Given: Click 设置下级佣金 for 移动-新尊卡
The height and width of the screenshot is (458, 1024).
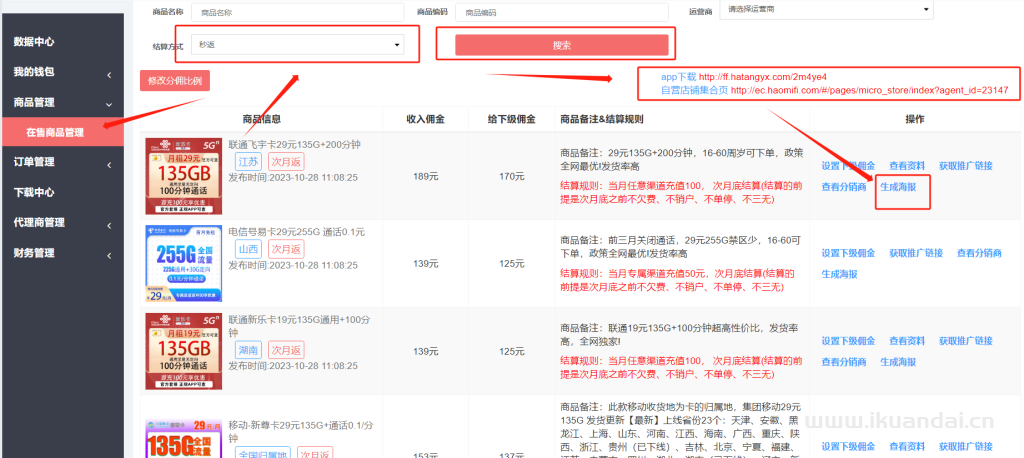Looking at the screenshot, I should 848,447.
